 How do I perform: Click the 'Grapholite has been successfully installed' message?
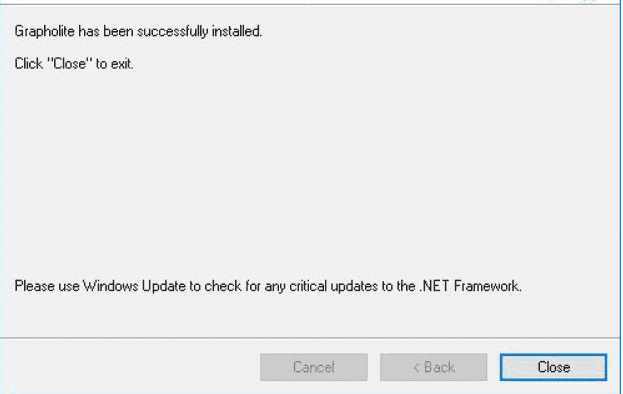[x=138, y=31]
